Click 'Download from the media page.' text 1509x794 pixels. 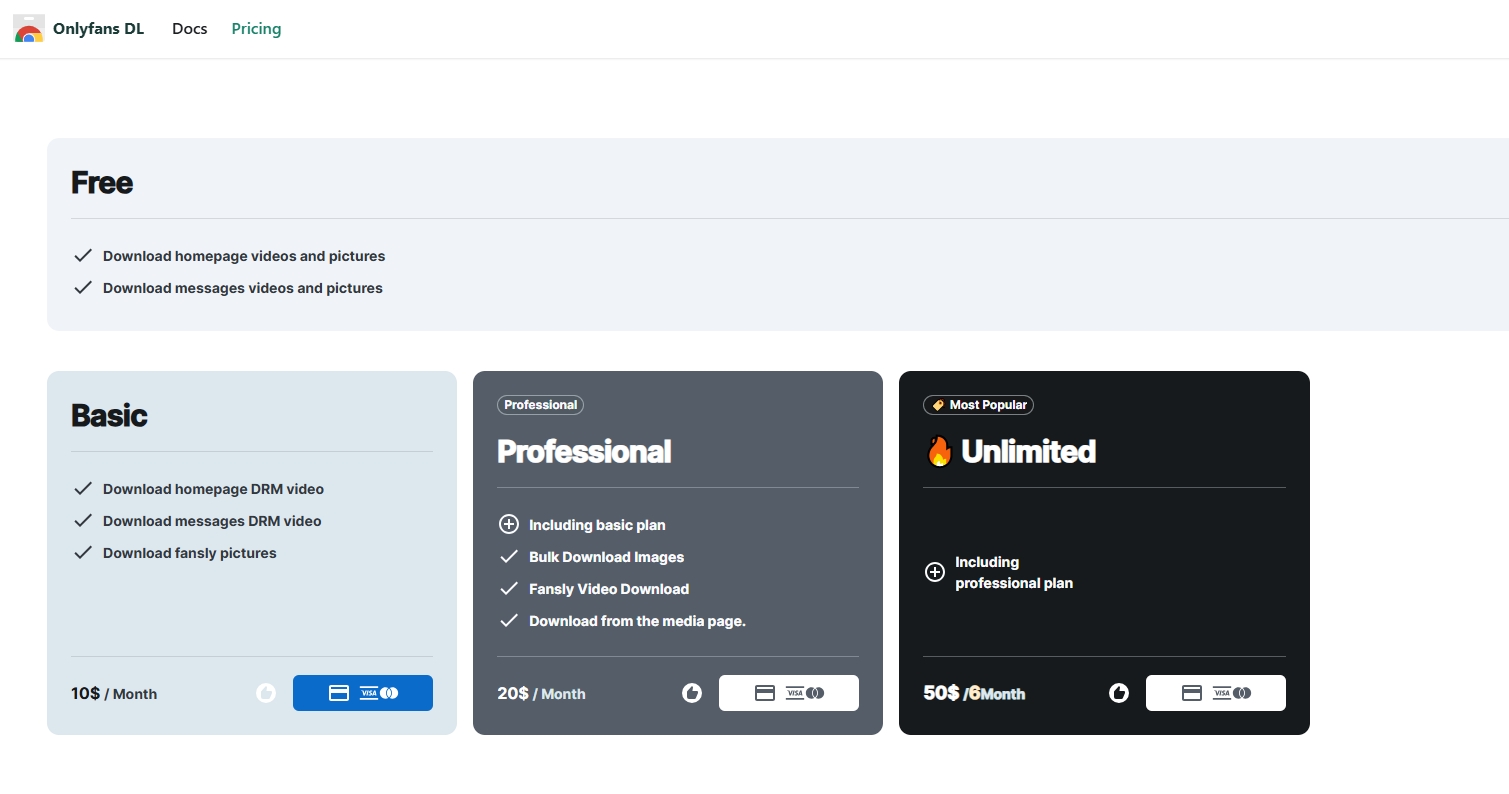click(x=638, y=621)
